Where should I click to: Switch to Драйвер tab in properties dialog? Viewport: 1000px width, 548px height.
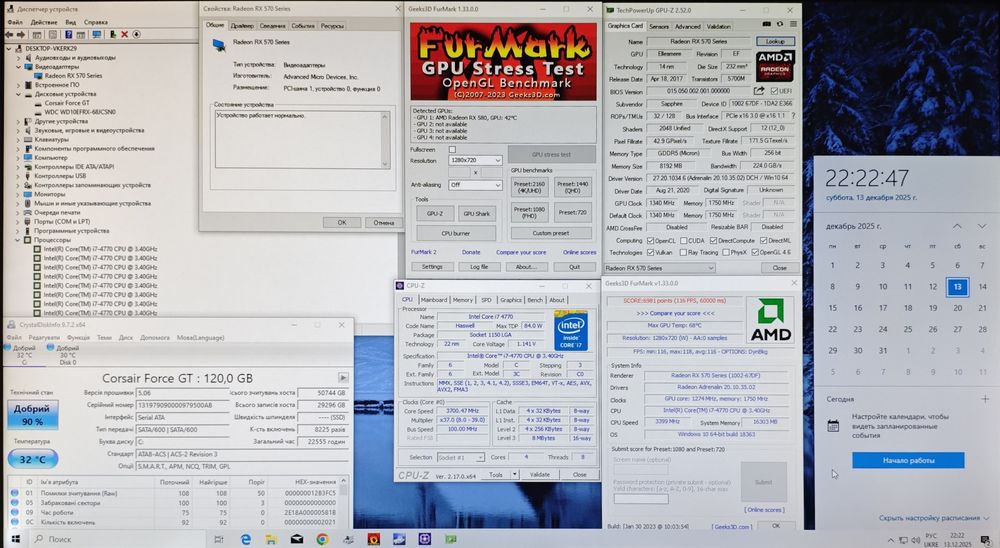(242, 26)
